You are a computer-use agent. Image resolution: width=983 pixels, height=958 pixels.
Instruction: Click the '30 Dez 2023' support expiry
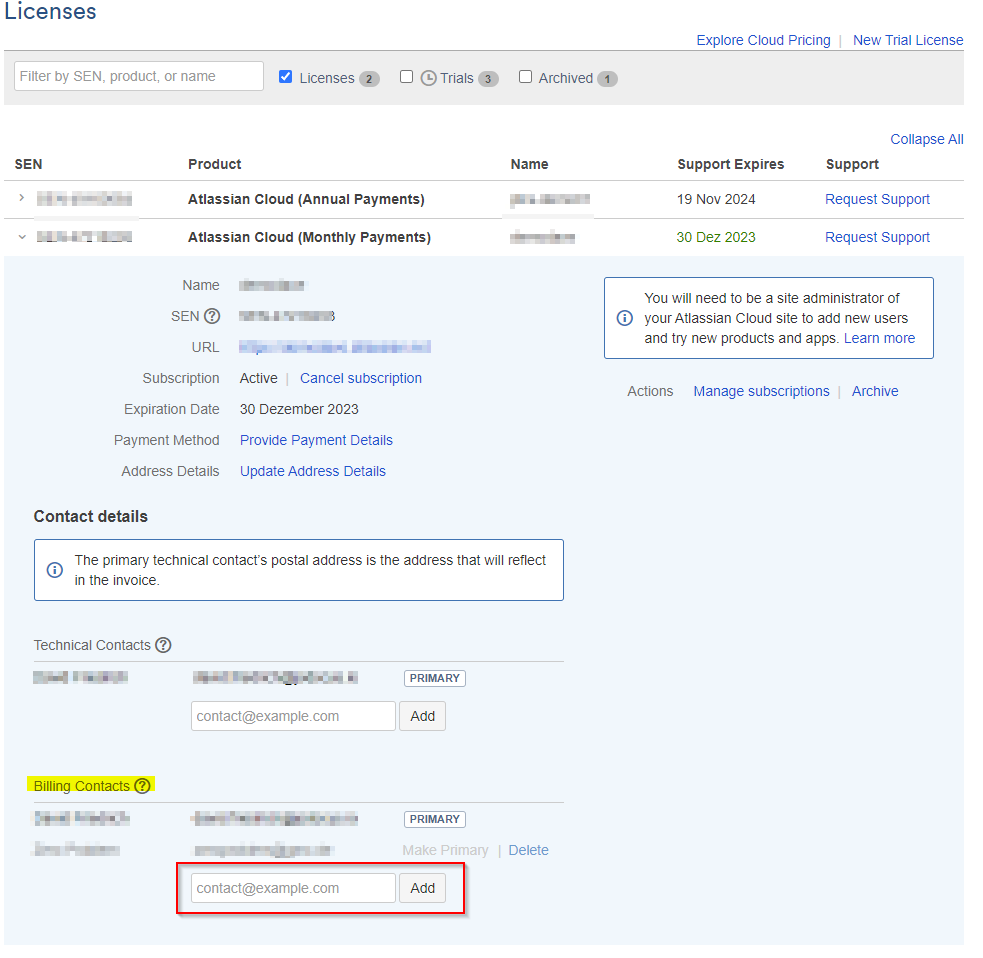[715, 237]
